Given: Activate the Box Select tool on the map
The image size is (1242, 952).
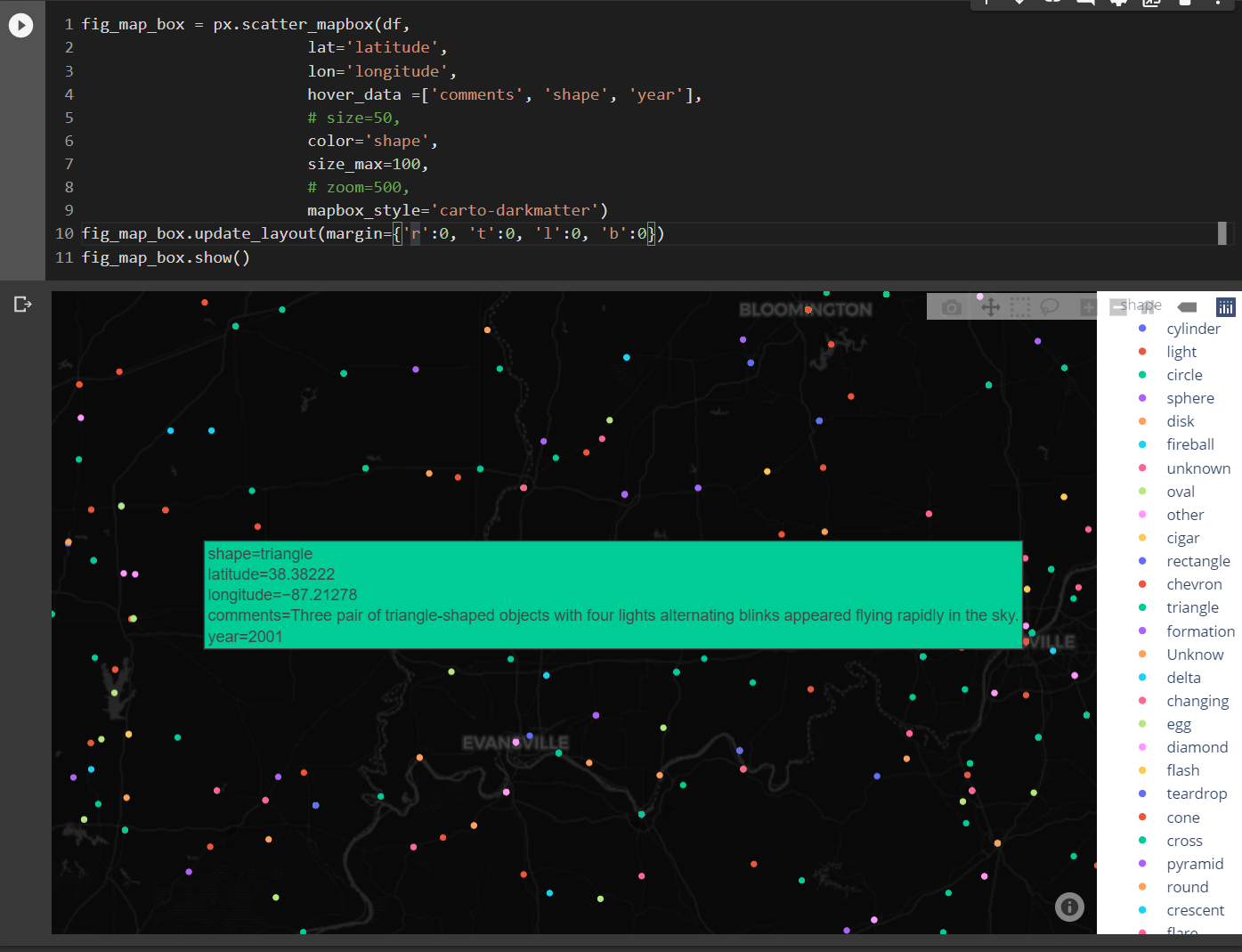Looking at the screenshot, I should [1020, 306].
